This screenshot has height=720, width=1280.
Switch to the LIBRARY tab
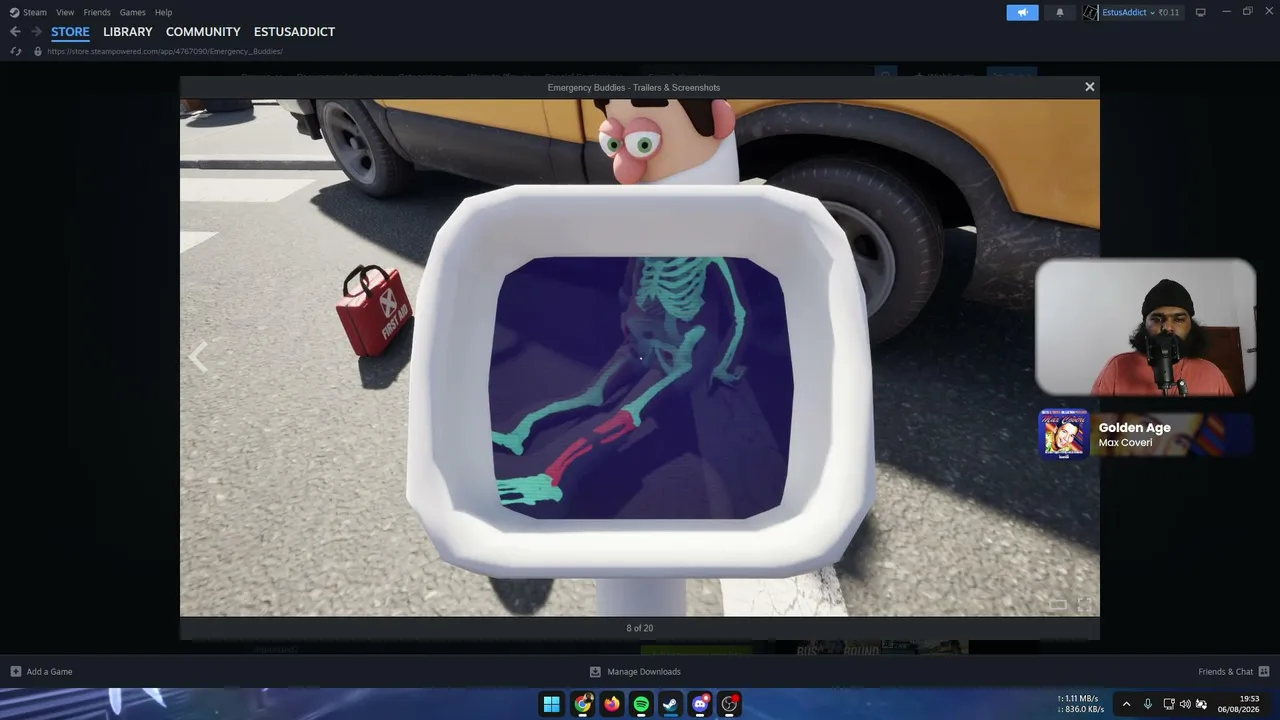(x=128, y=32)
